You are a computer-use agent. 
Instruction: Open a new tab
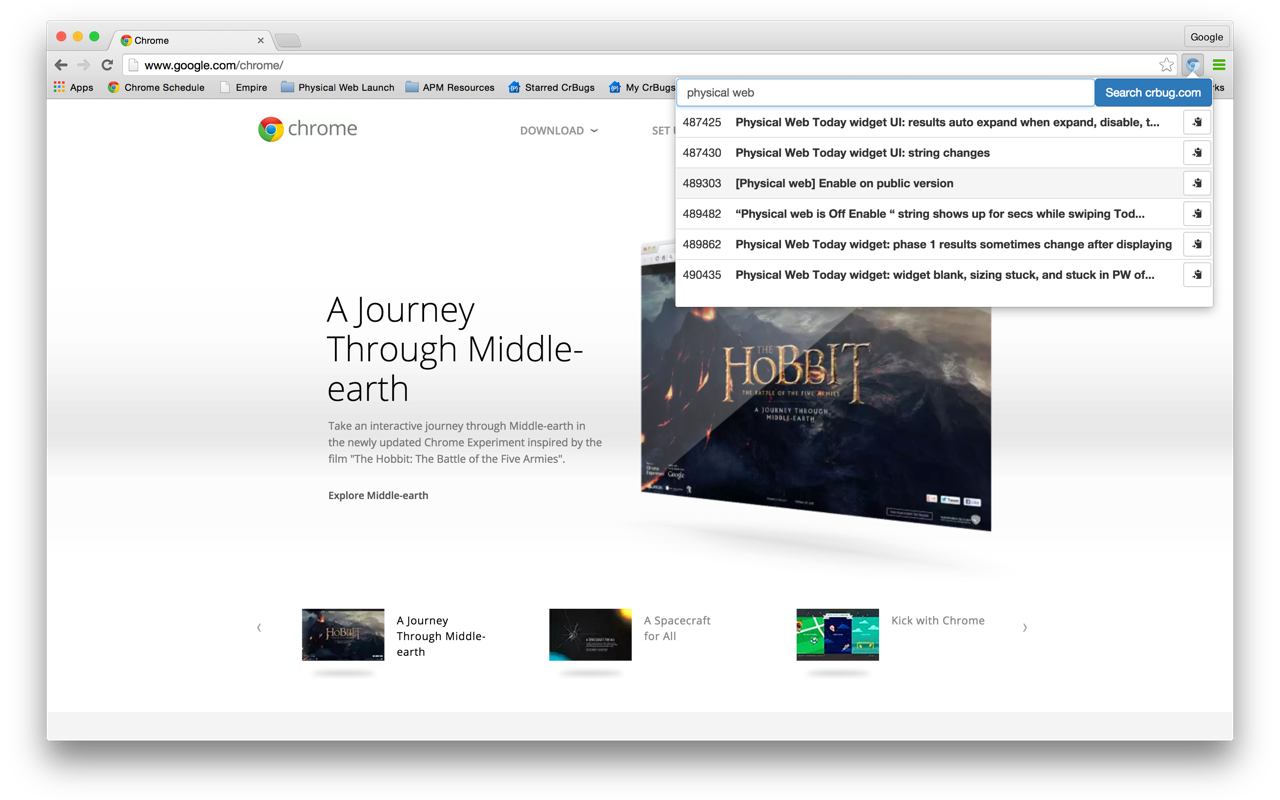[288, 40]
